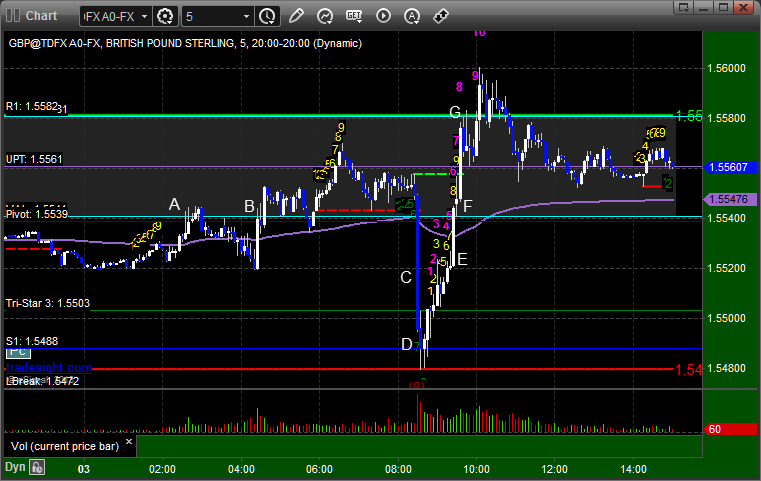Screen dimensions: 761x481
Task: Click the red volume value tag 60
Action: point(730,429)
